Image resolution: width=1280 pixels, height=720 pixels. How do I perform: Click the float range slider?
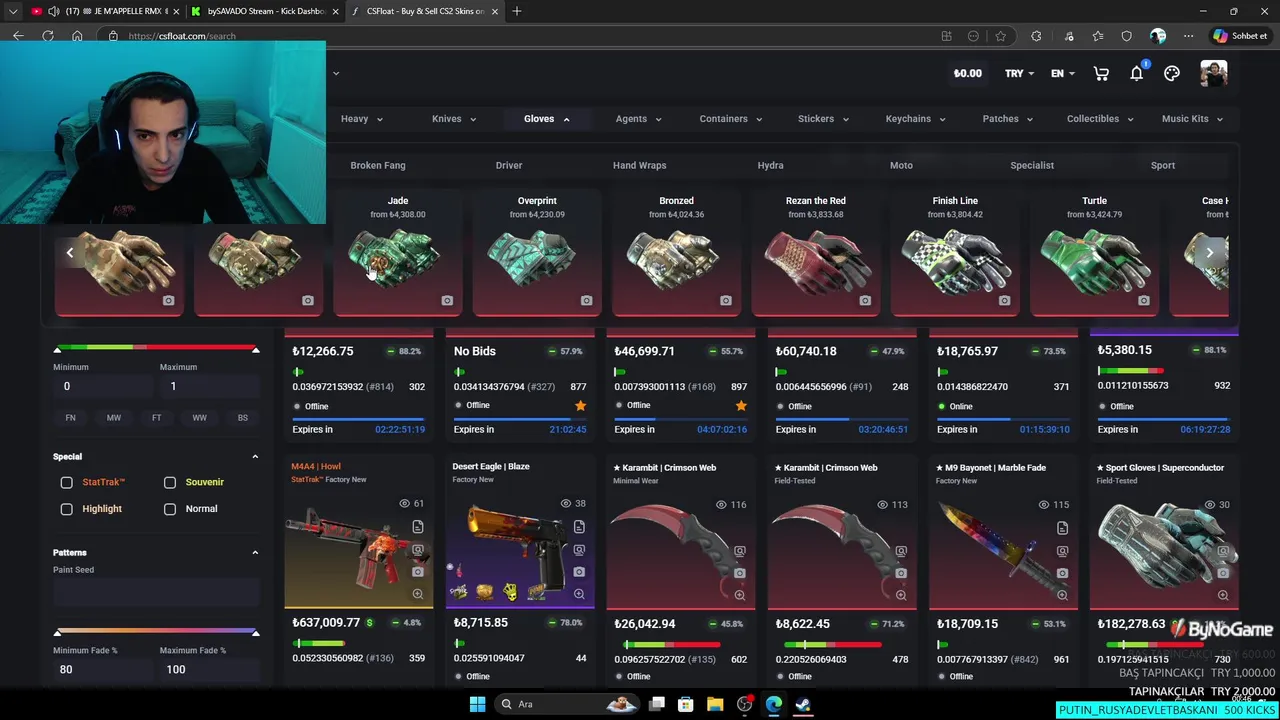point(156,348)
